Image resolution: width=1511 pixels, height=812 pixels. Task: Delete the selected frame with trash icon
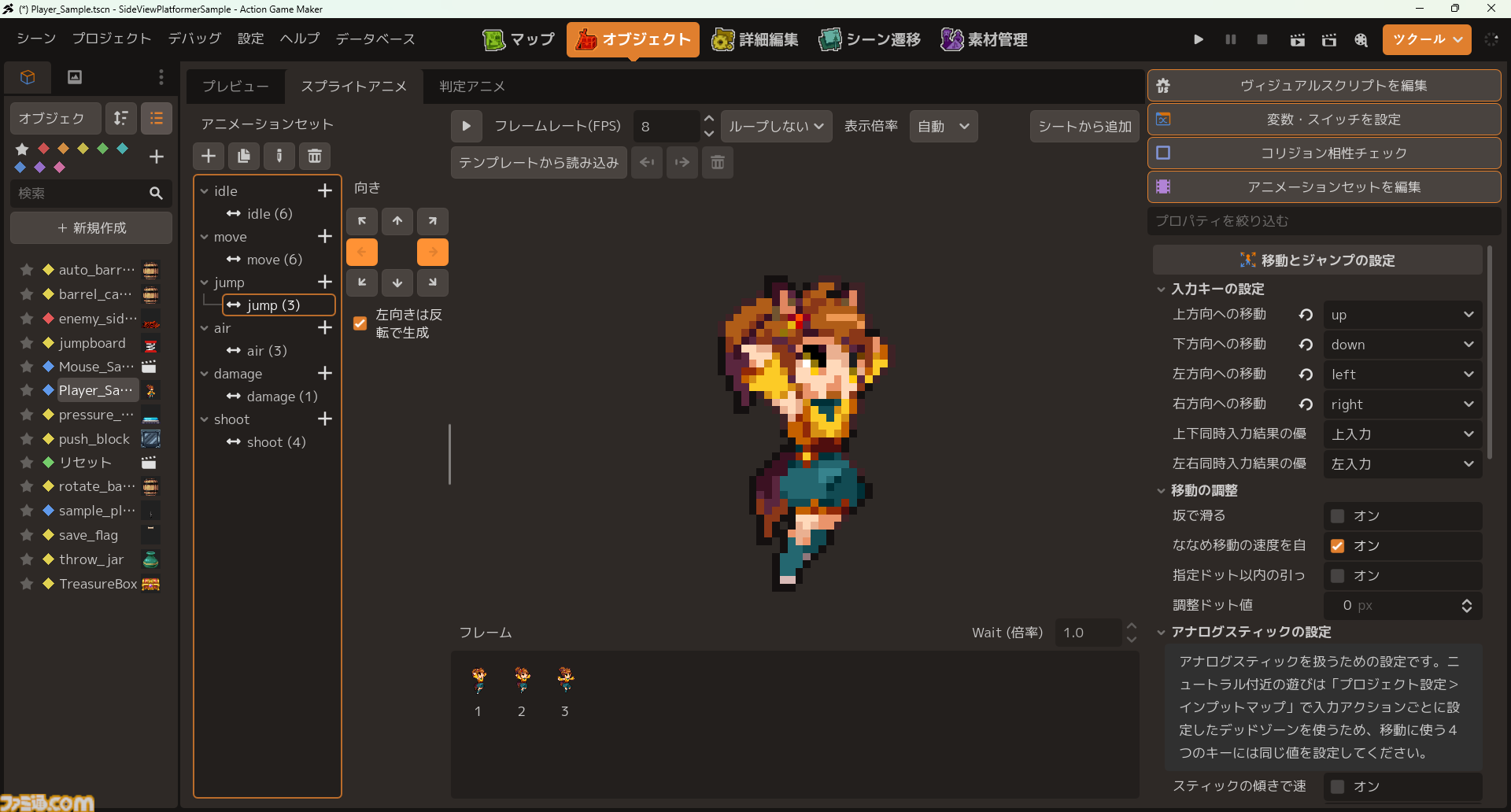(718, 162)
